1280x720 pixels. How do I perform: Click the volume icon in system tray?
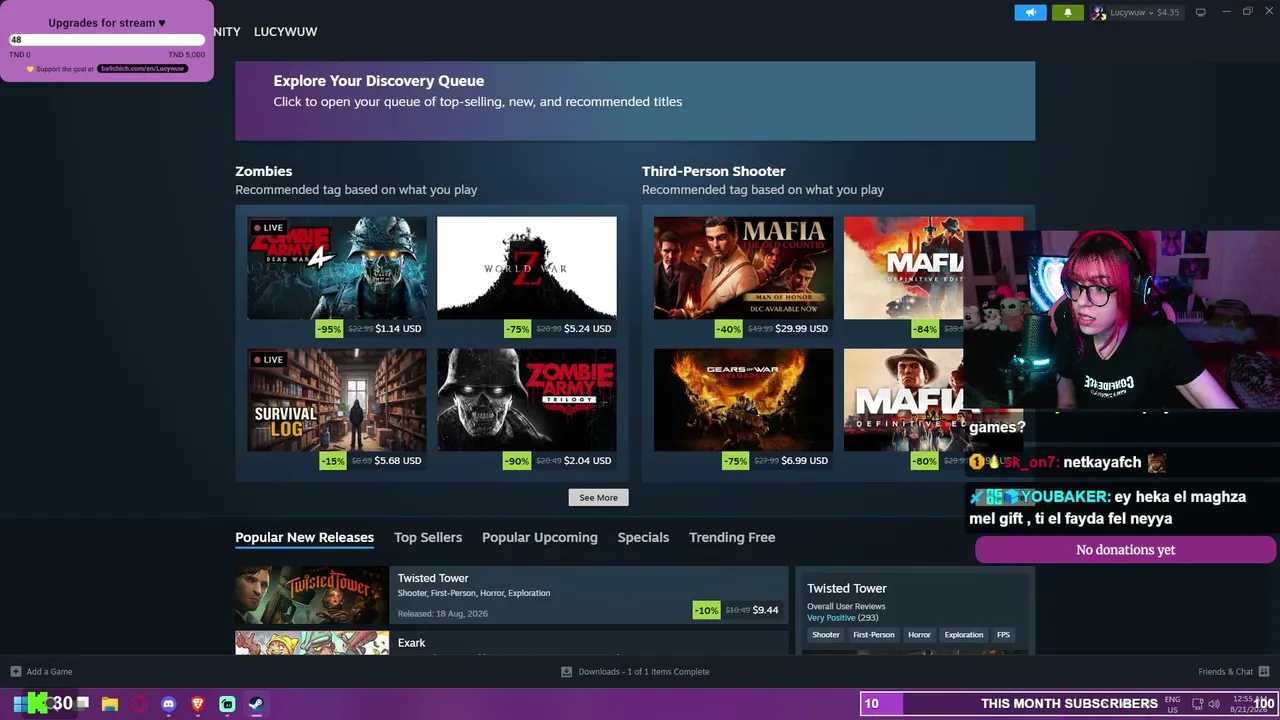pyautogui.click(x=1214, y=704)
